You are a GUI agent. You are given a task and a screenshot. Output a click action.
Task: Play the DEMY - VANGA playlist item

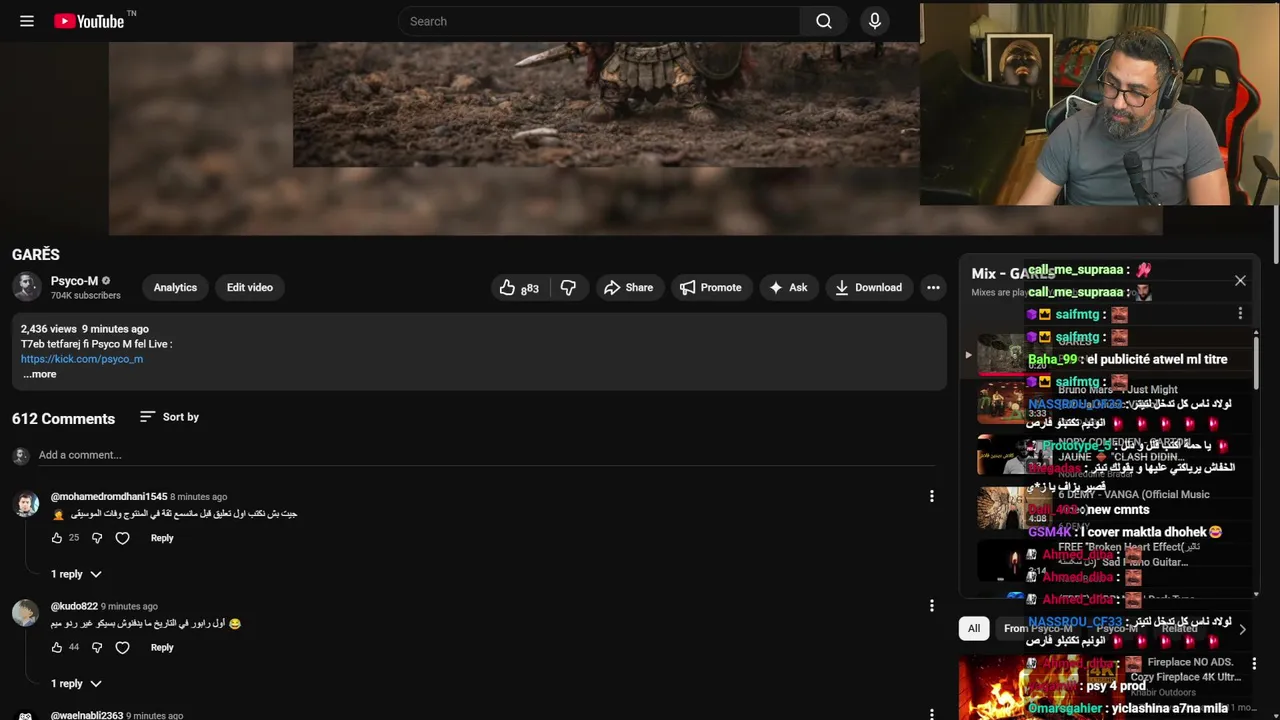click(x=1109, y=507)
